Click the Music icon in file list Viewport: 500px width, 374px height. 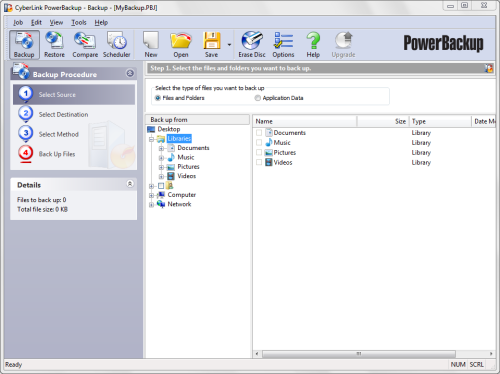pos(269,142)
